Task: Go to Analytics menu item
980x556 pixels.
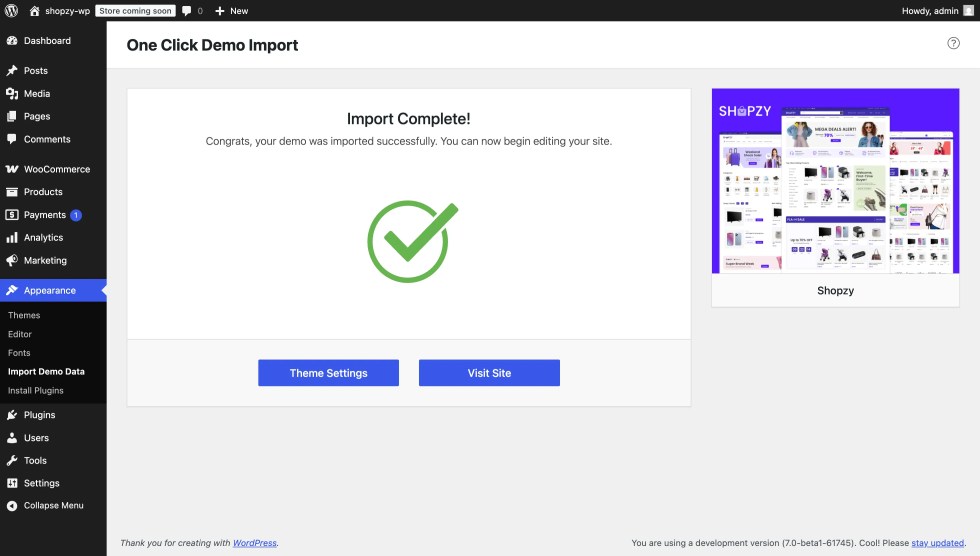Action: (53, 237)
